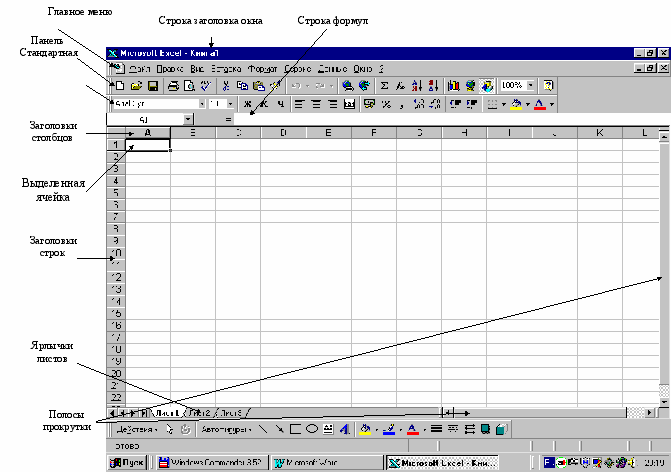
Task: Expand the fill color dropdown arrow in Formatting toolbar
Action: pos(528,104)
